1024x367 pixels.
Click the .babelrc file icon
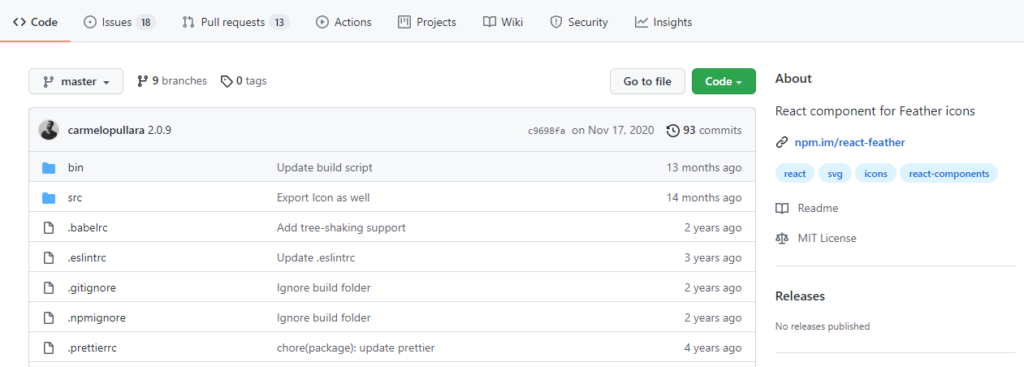[x=48, y=228]
